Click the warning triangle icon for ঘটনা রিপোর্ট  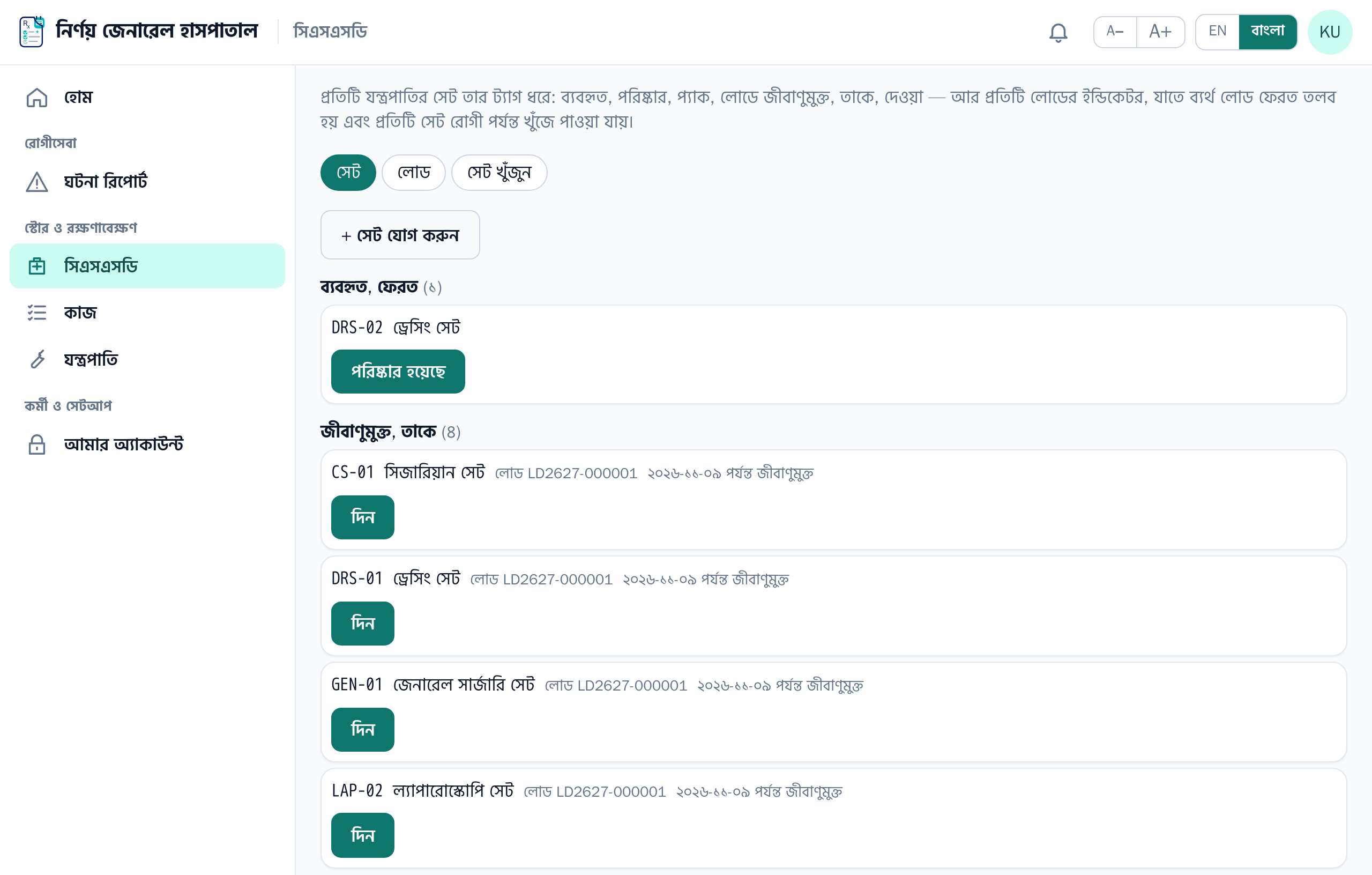(x=37, y=182)
